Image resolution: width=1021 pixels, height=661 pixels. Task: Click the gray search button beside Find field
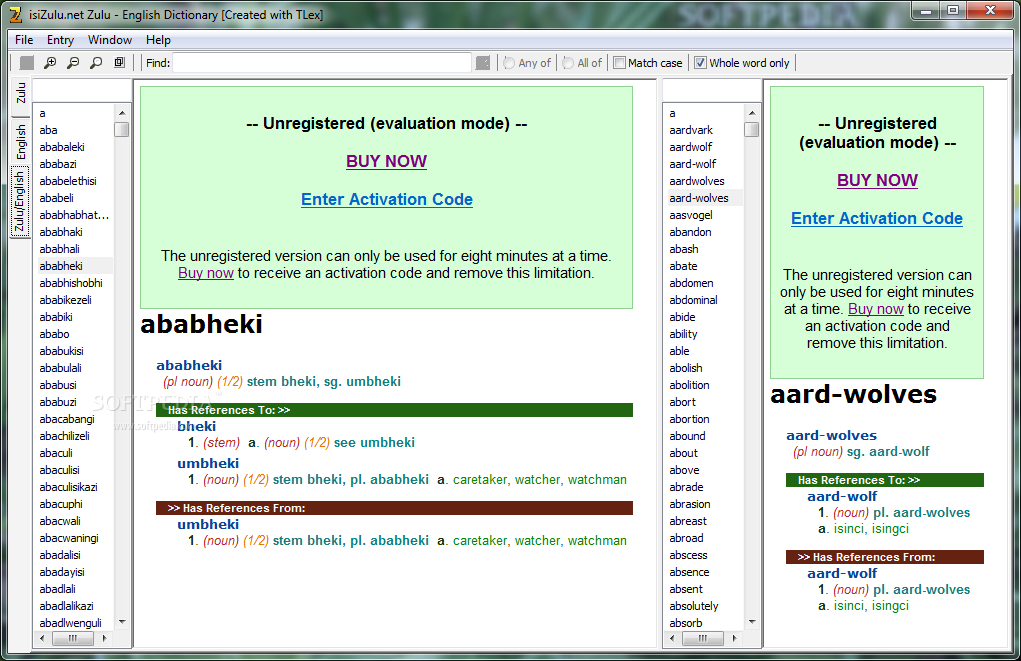483,63
